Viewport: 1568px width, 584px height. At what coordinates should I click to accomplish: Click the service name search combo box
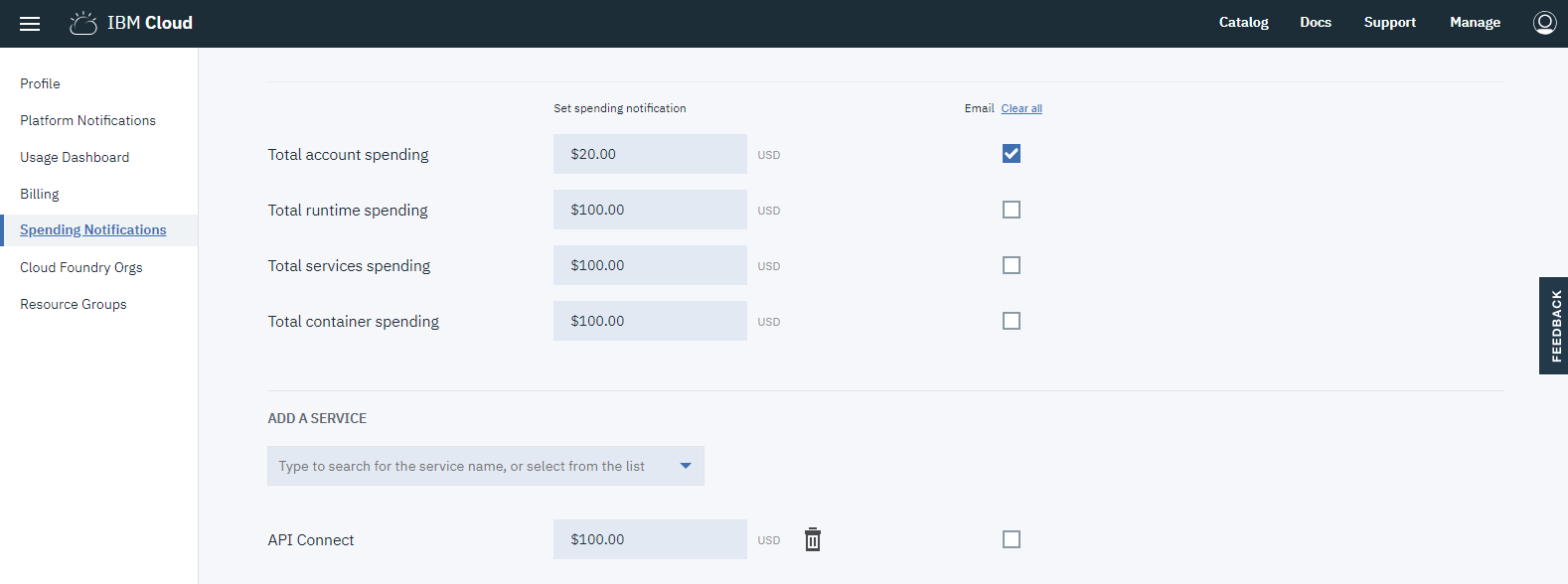point(462,466)
